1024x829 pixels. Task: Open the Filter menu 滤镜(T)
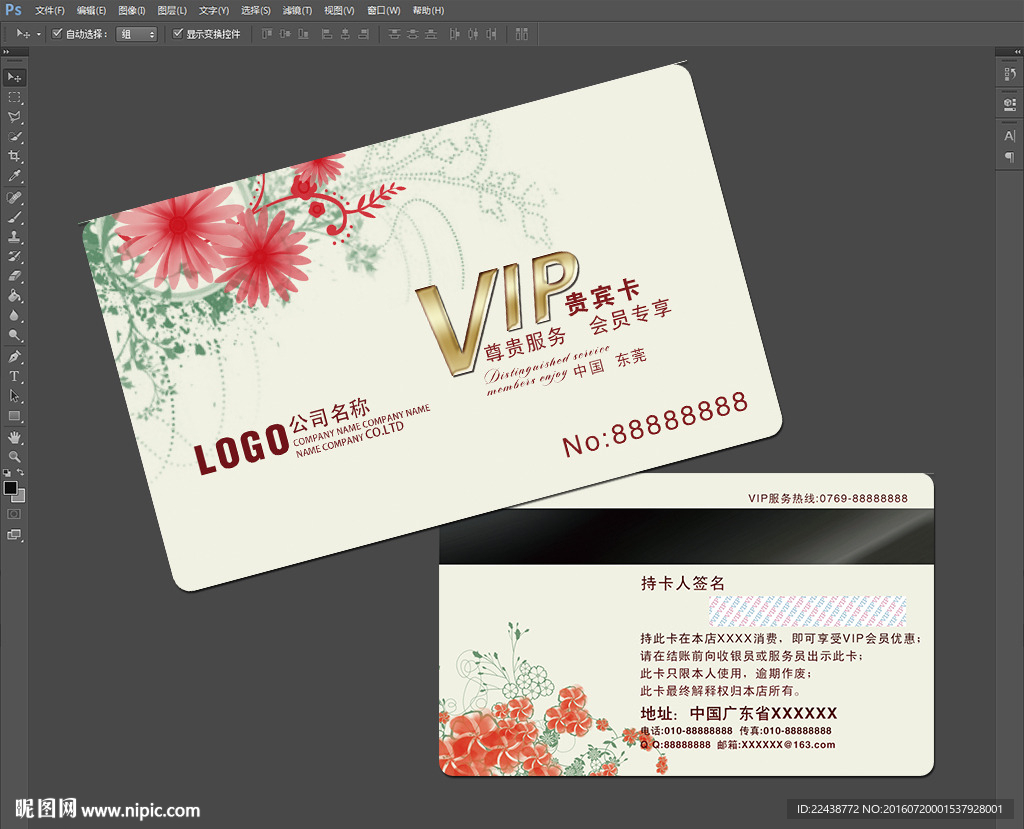coord(297,10)
